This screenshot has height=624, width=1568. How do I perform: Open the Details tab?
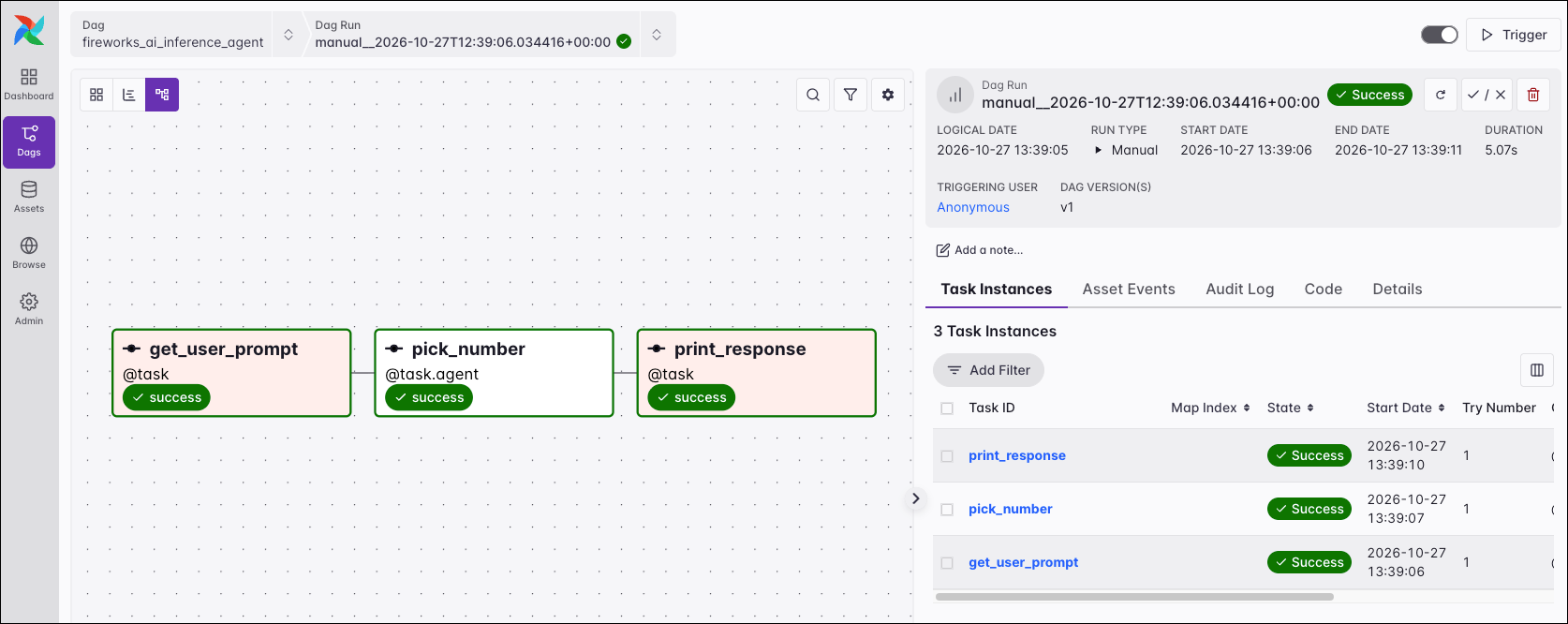coord(1398,289)
